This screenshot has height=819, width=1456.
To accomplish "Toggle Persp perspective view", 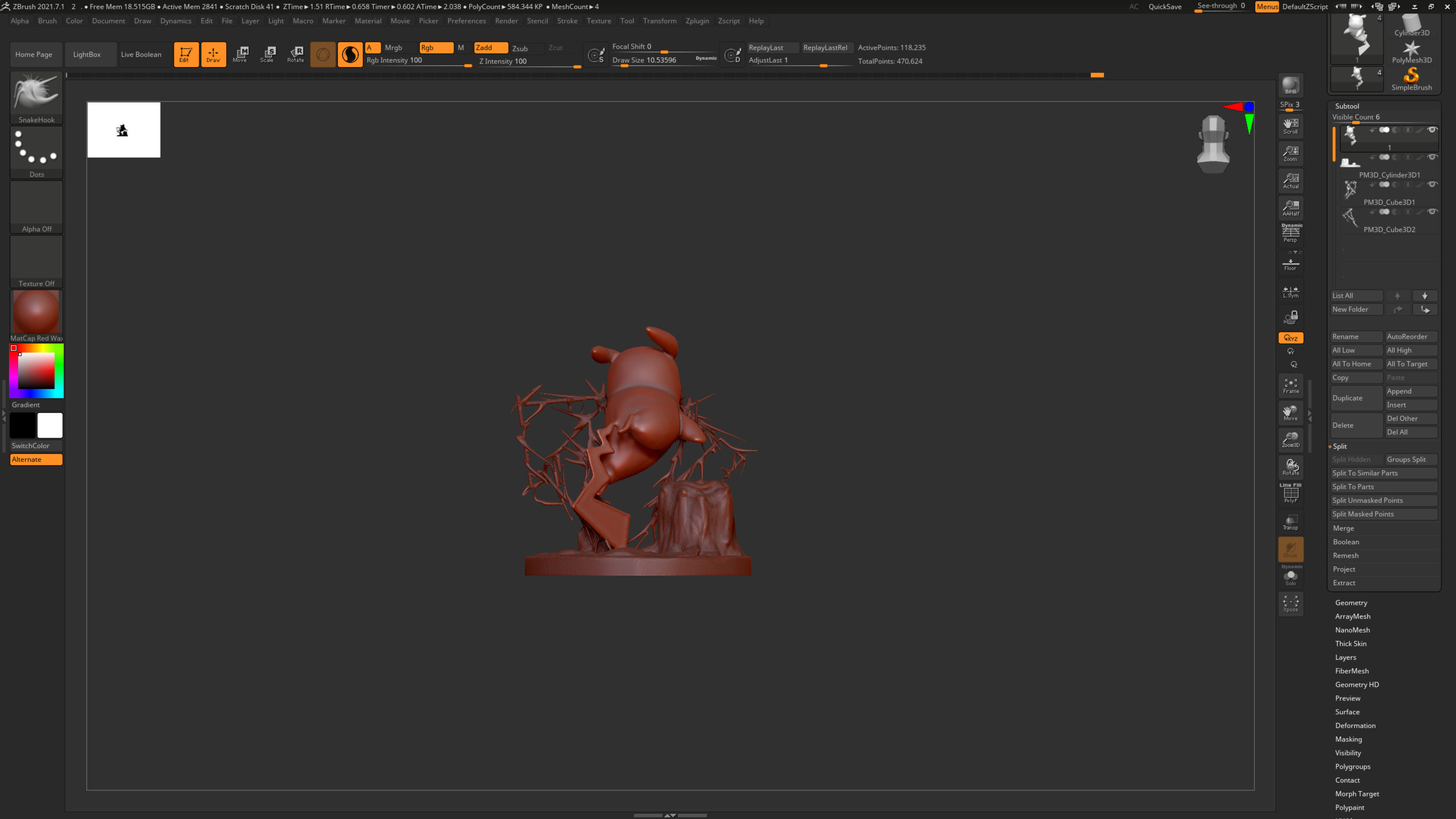I will pos(1290,234).
